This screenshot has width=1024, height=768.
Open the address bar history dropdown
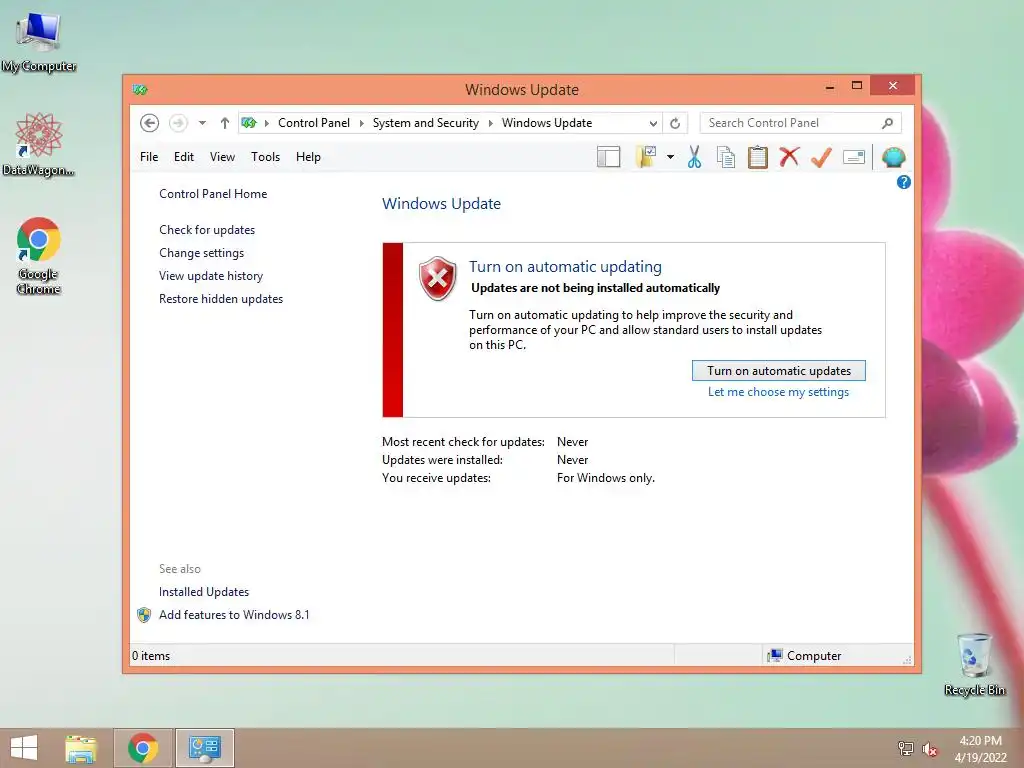pyautogui.click(x=652, y=123)
